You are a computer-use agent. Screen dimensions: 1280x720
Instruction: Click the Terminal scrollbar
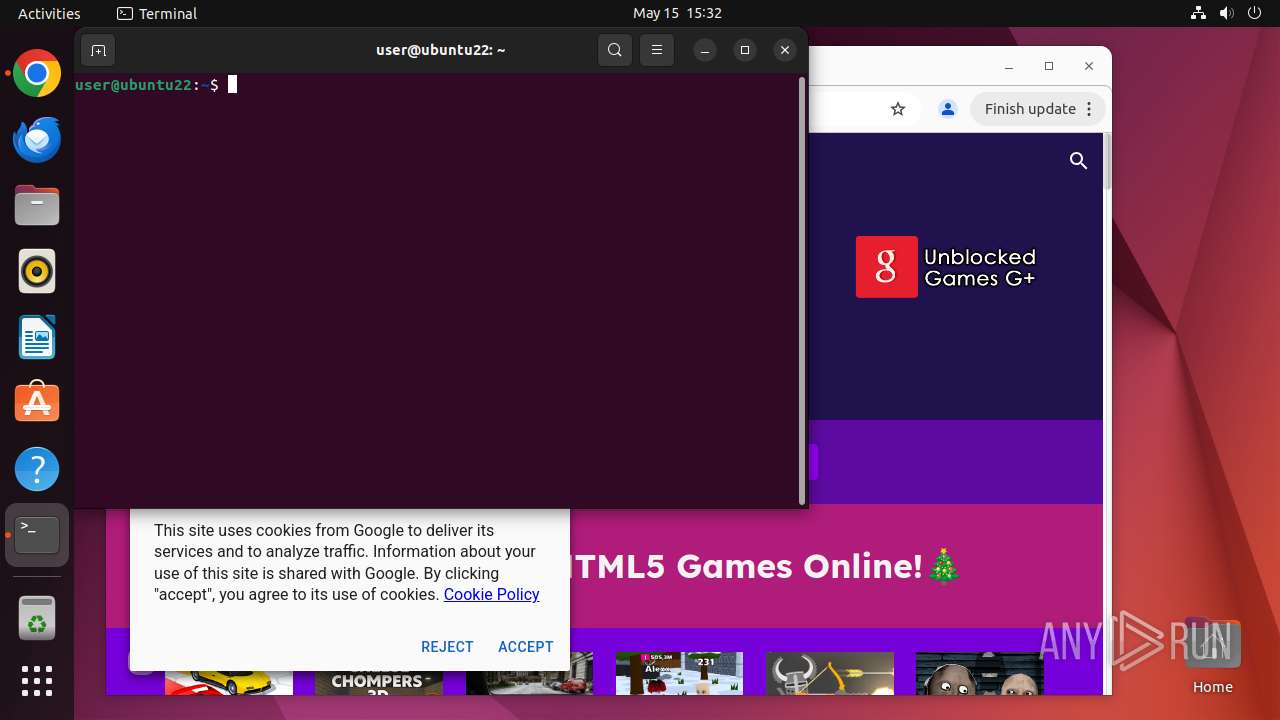click(x=802, y=290)
